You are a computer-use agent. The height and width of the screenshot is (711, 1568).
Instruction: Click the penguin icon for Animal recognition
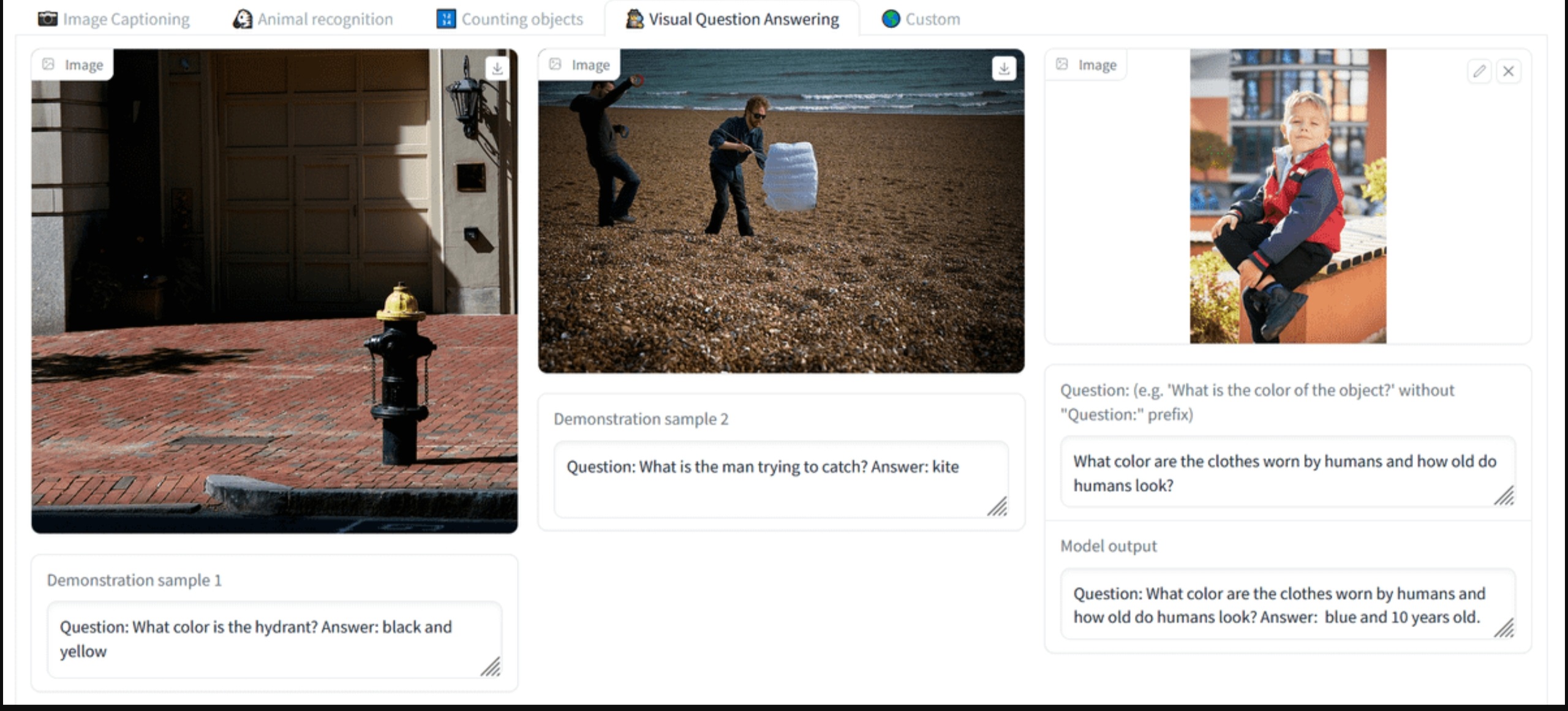tap(243, 19)
